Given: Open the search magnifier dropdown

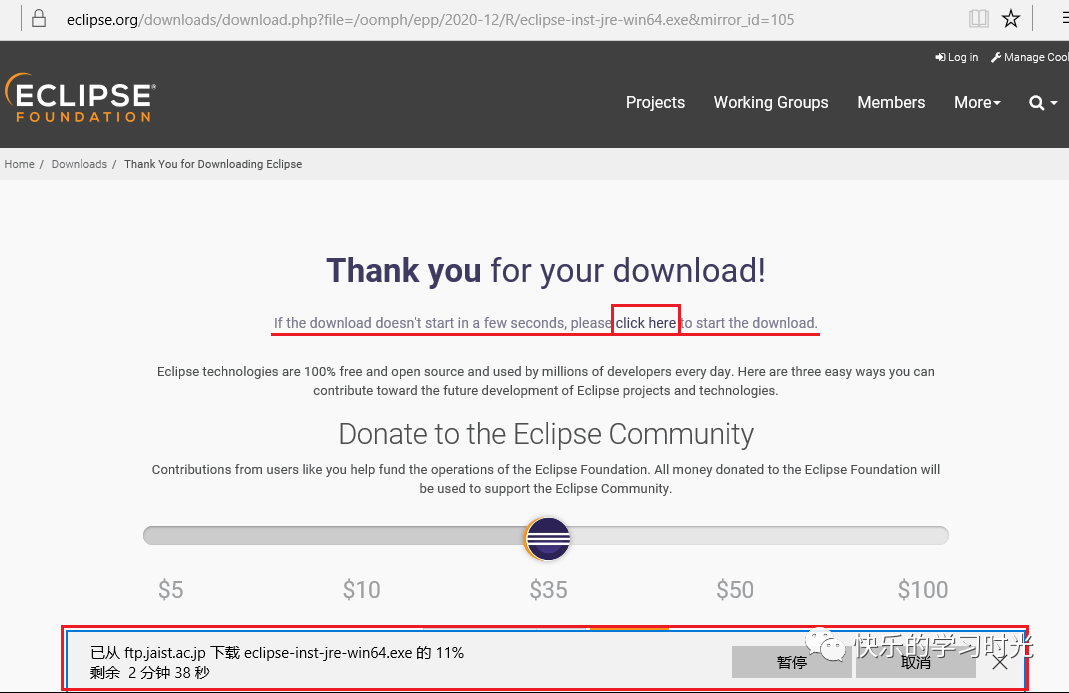Looking at the screenshot, I should click(x=1042, y=103).
